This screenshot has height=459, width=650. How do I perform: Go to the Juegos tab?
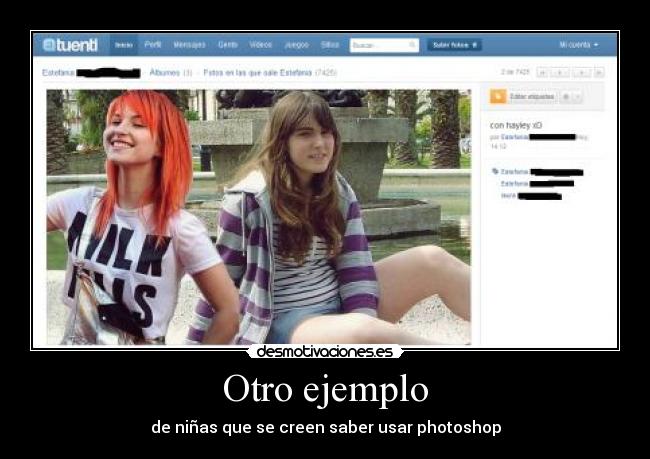(x=297, y=45)
